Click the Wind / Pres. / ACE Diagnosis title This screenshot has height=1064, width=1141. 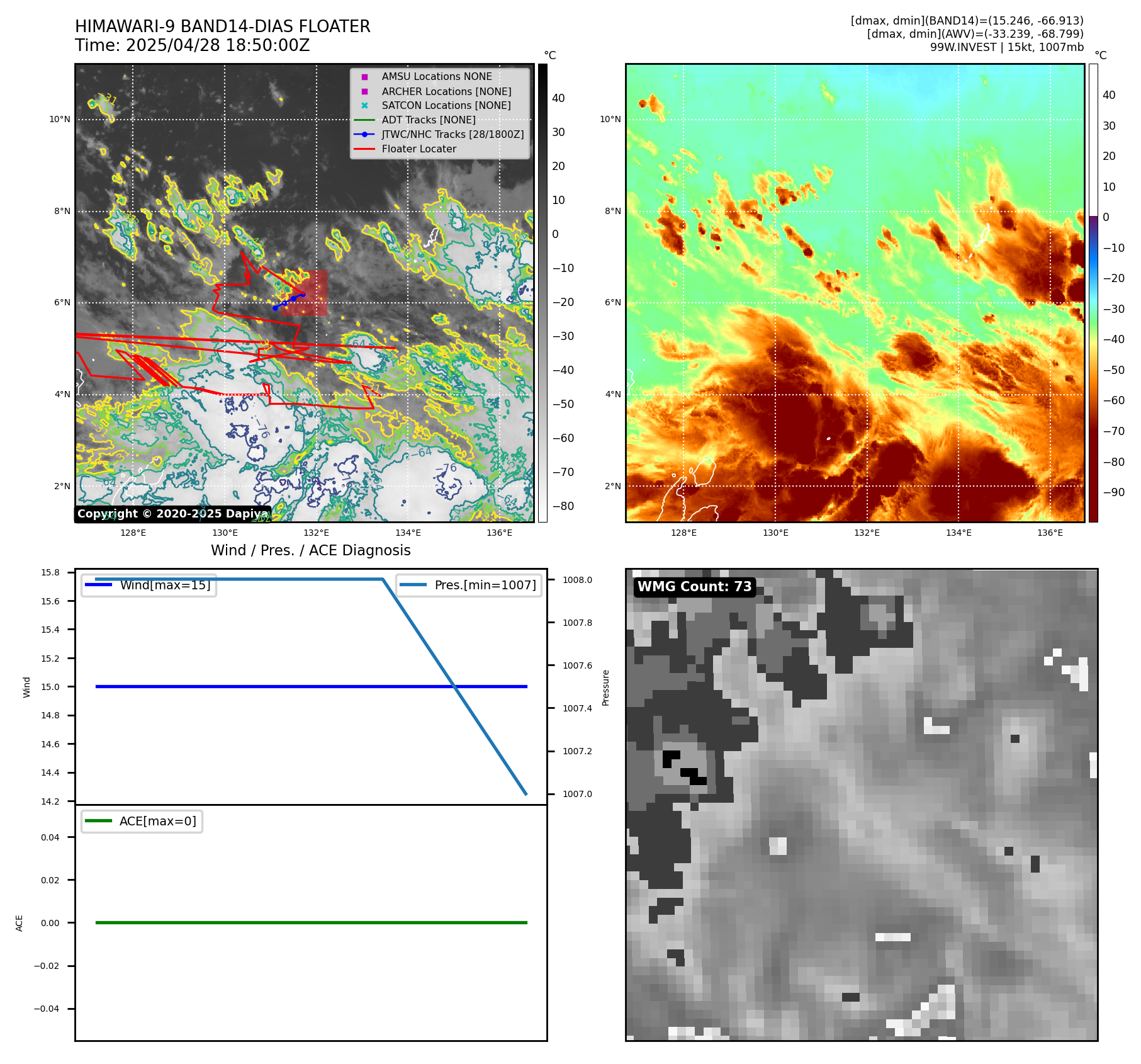point(311,550)
